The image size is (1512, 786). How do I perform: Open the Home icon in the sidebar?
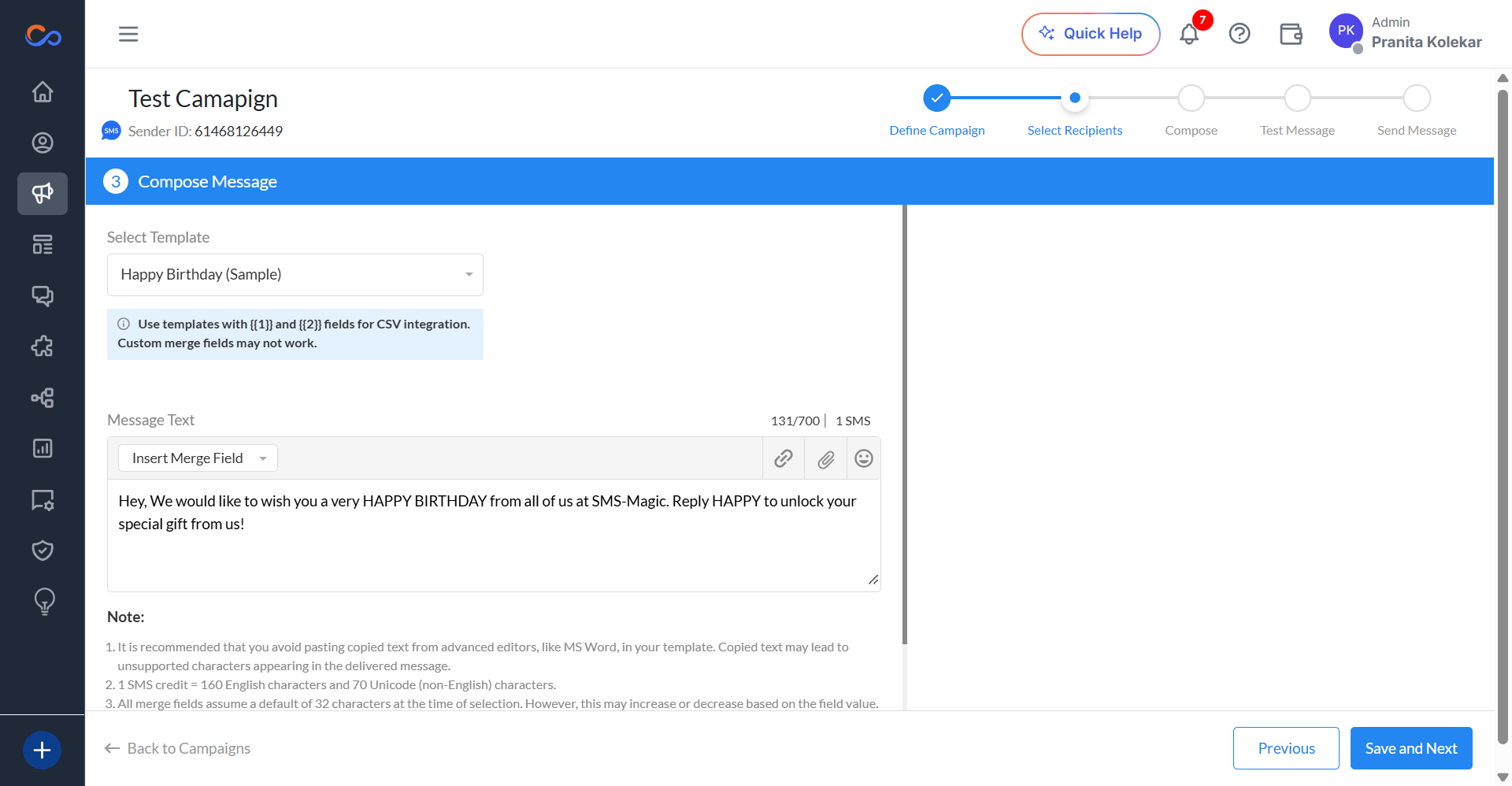43,92
